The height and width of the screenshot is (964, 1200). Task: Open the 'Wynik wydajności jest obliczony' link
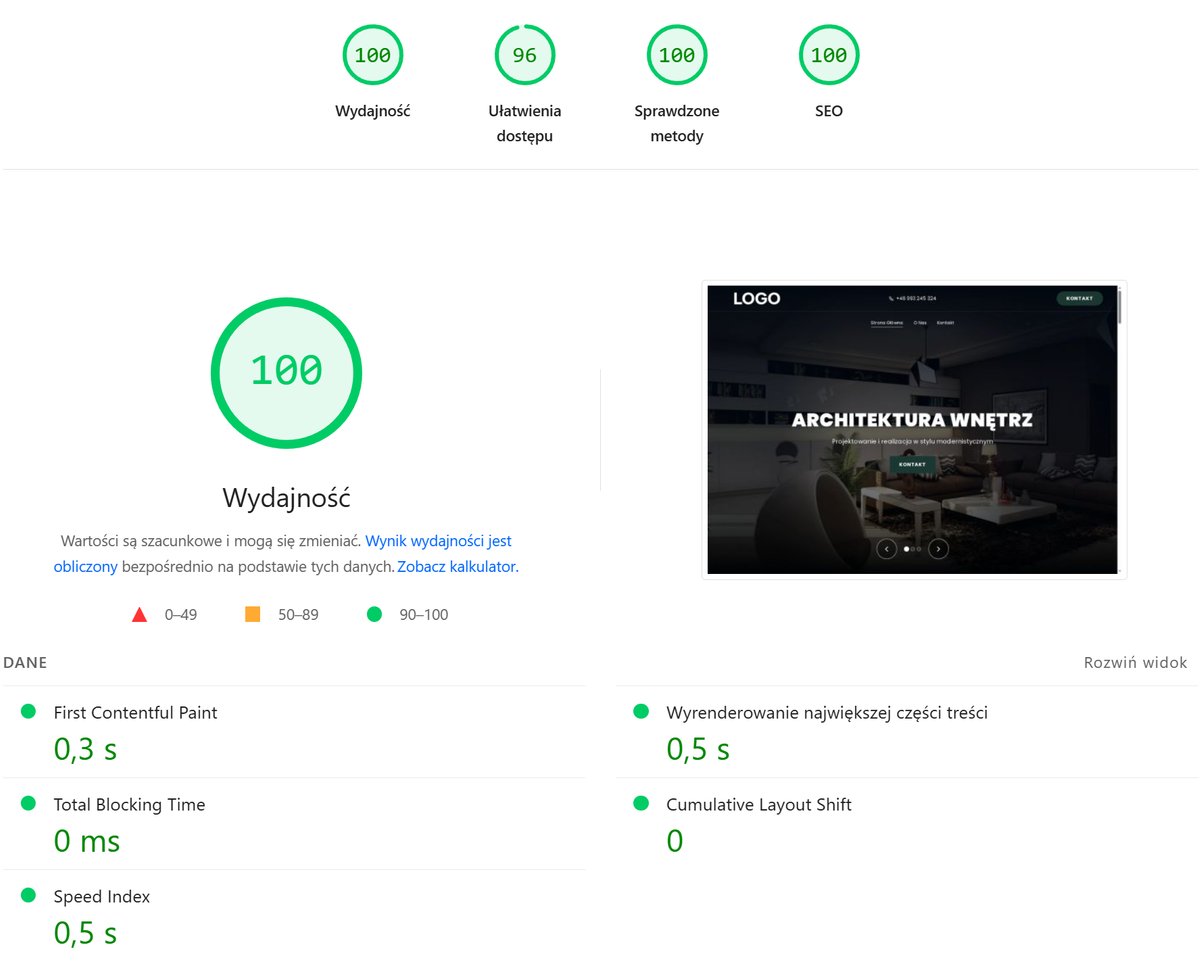tap(438, 541)
